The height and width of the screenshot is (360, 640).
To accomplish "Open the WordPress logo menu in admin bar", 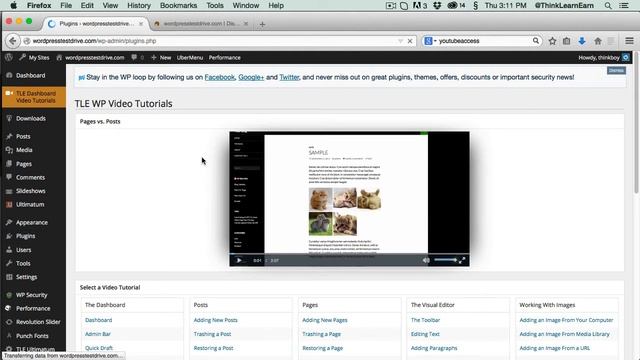I will (x=9, y=58).
